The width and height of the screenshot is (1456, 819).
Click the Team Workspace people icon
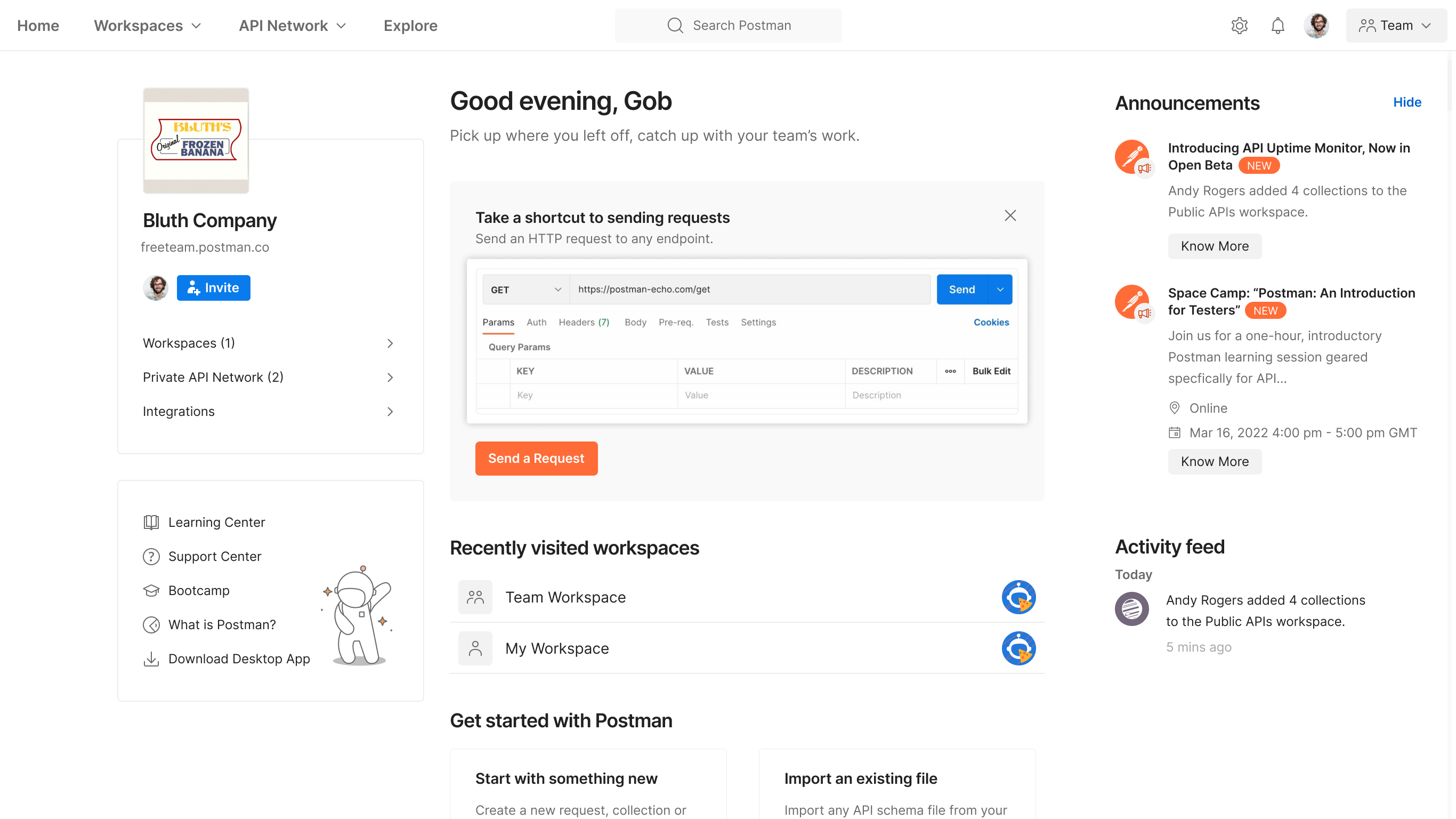point(475,597)
